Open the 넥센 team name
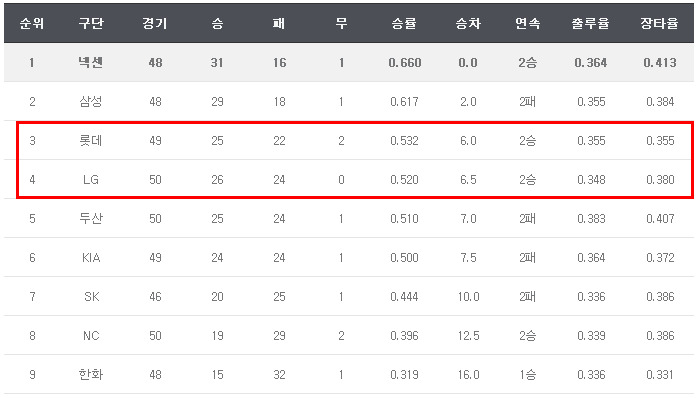698x398 pixels. tap(91, 62)
